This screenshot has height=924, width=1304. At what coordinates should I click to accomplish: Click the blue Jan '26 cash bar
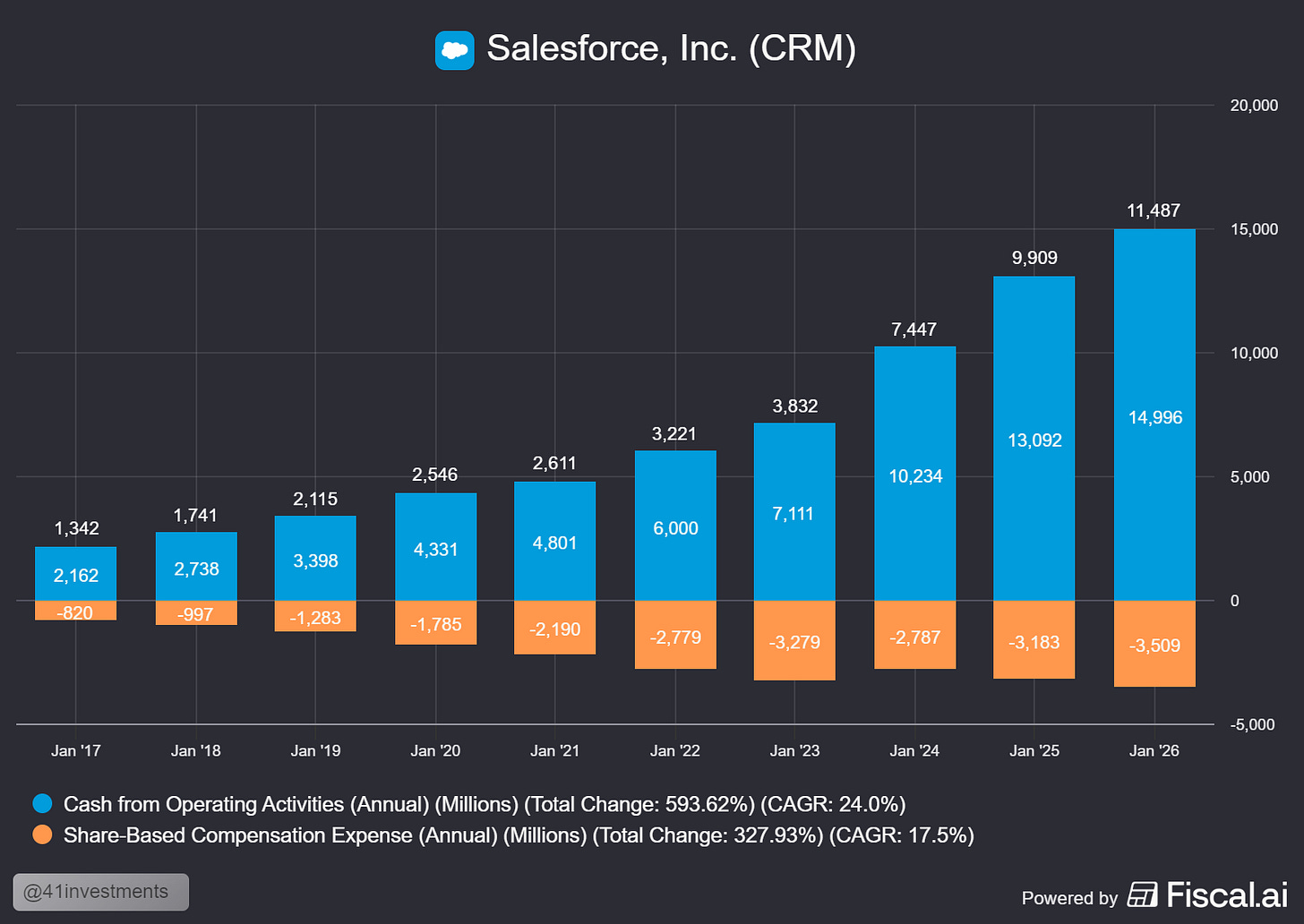pos(1154,415)
